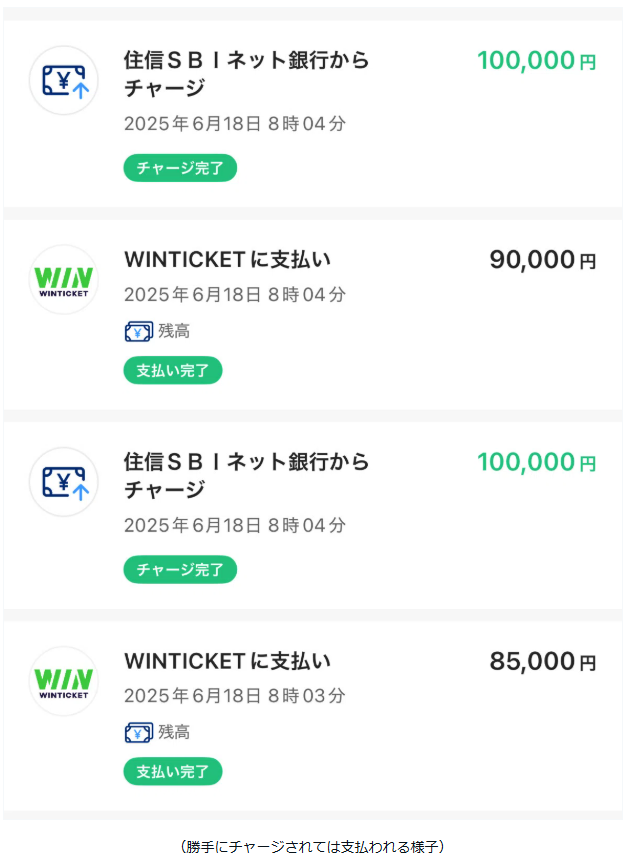Click the 8時03分 timestamp on the last payment
Viewport: 625px width, 868px height.
click(307, 696)
